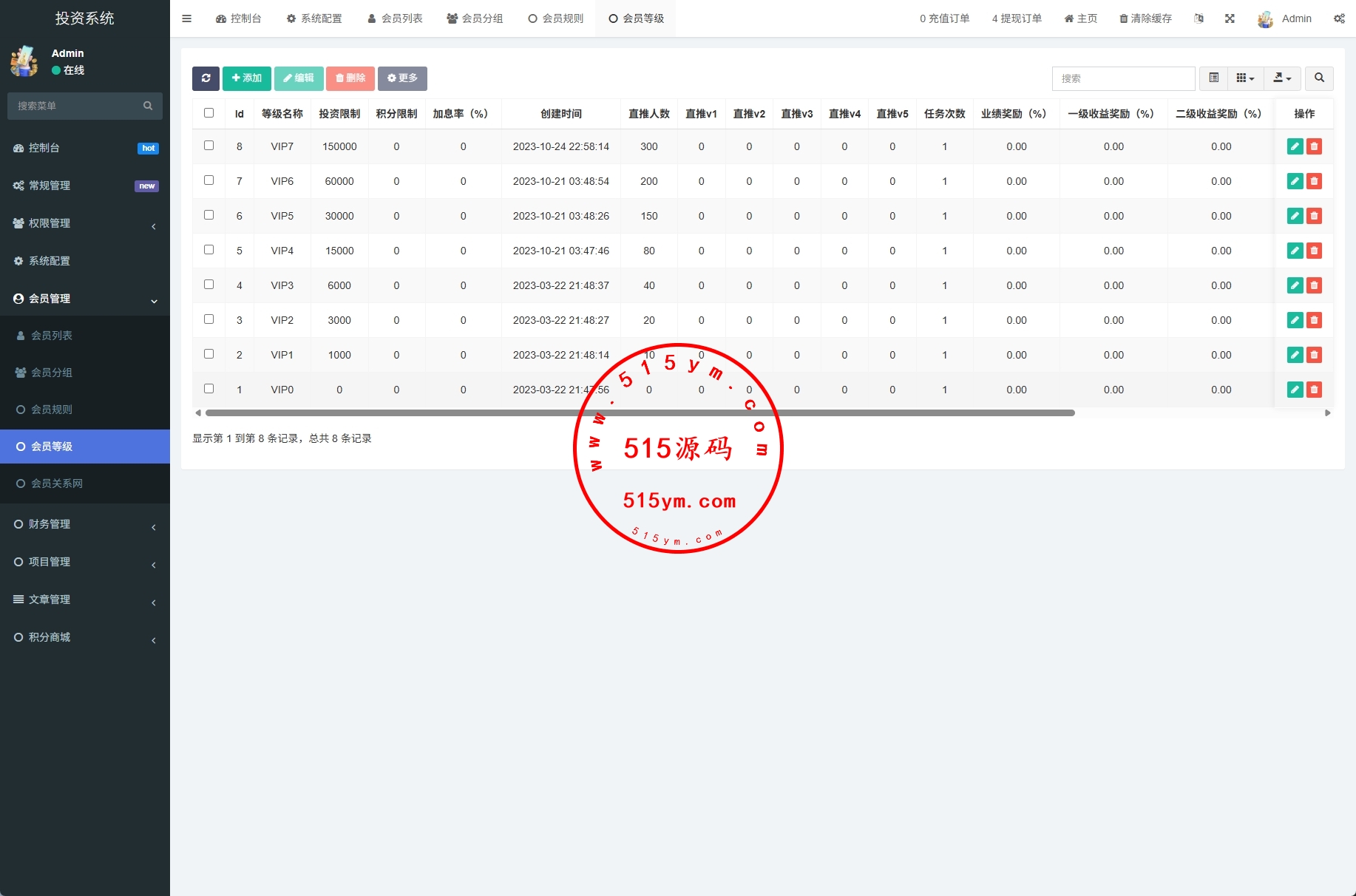The height and width of the screenshot is (896, 1356).
Task: Click the 清除缓存 link in header
Action: coord(1145,18)
